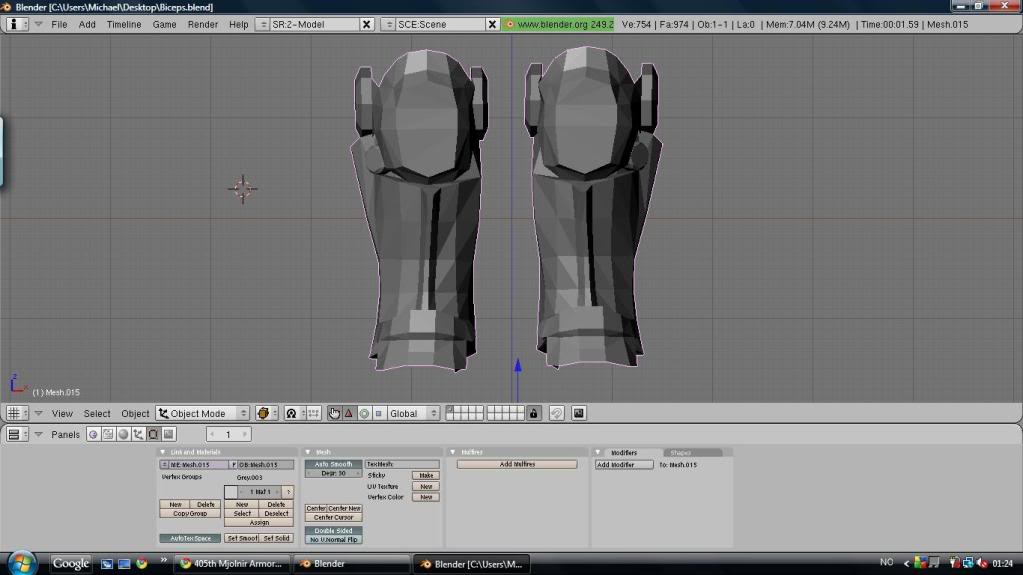The height and width of the screenshot is (575, 1023).
Task: Collapse the Modifiers panel triangle
Action: pos(598,452)
